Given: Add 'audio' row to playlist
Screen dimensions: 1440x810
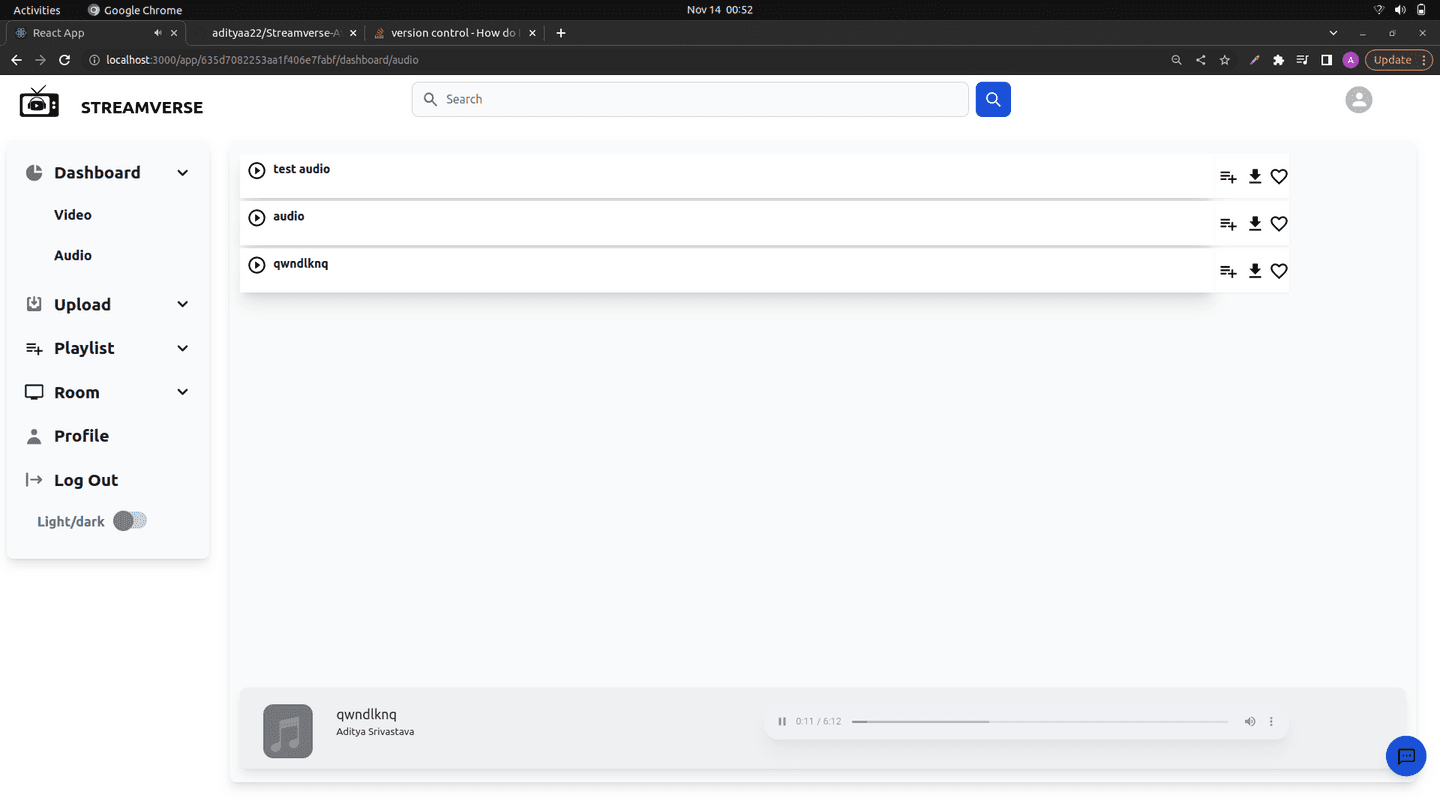Looking at the screenshot, I should (x=1228, y=224).
